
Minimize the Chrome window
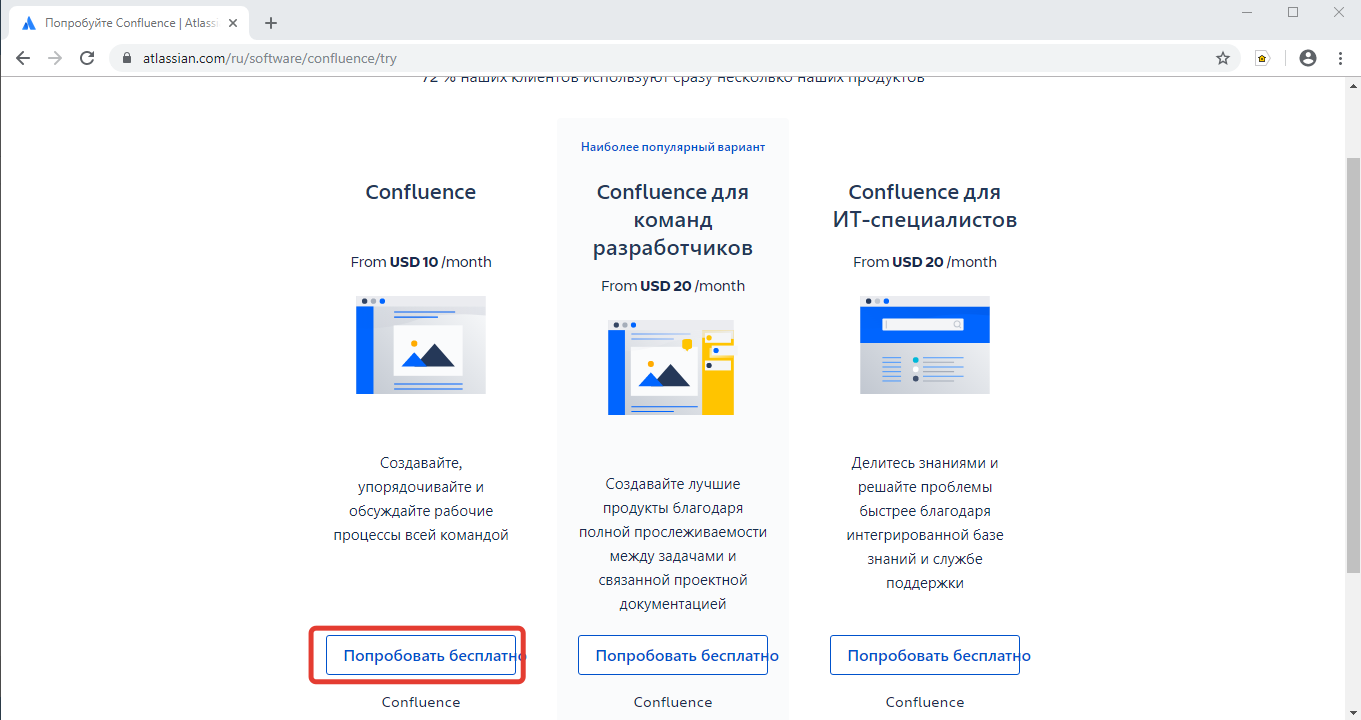point(1247,12)
